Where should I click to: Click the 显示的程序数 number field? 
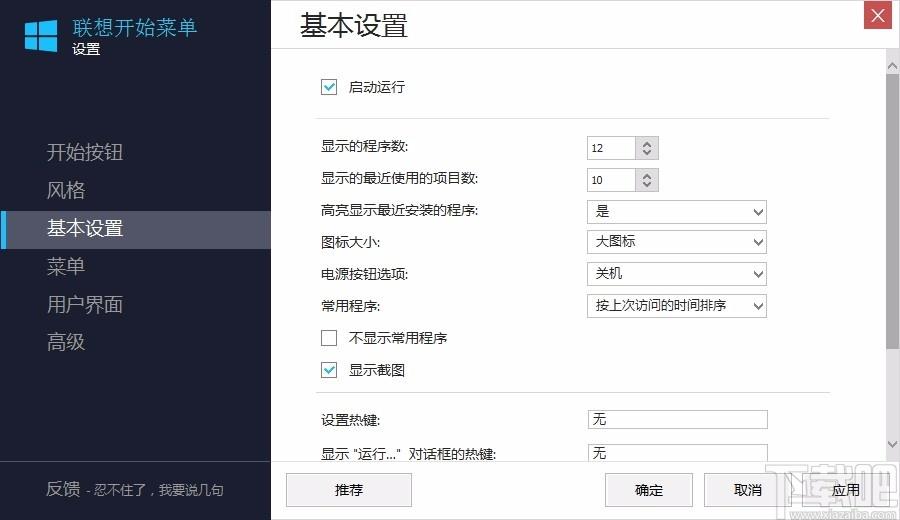click(611, 148)
